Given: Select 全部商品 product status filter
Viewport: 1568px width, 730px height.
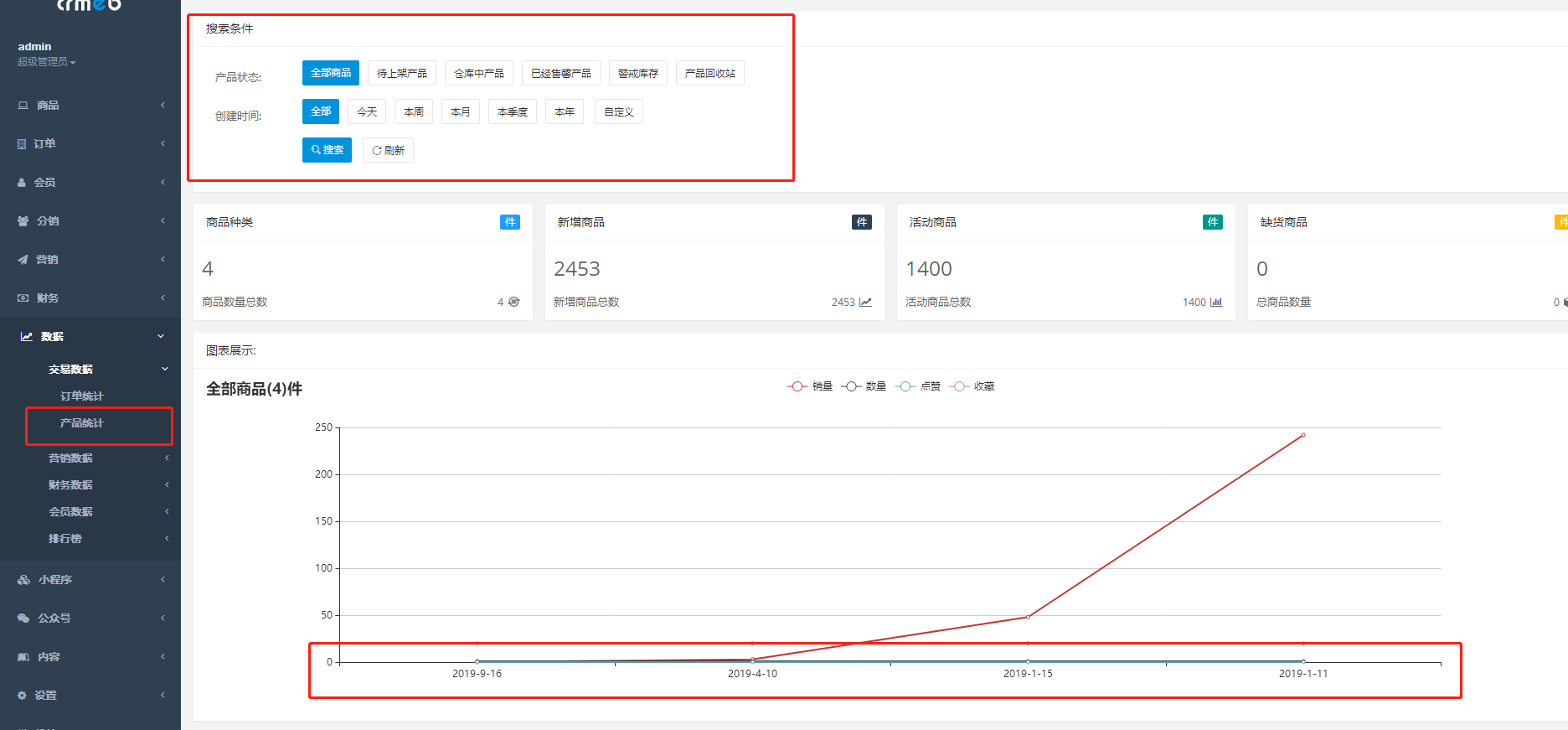Looking at the screenshot, I should [331, 73].
